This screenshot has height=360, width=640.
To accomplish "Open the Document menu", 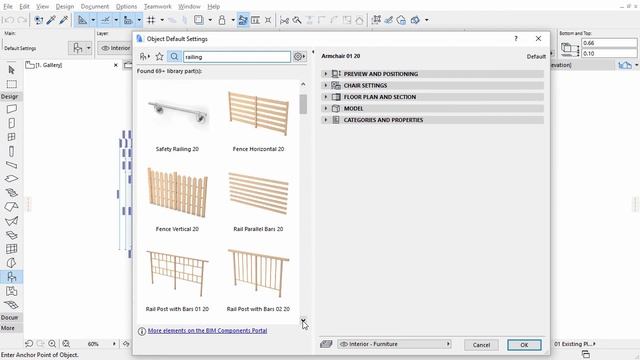I will coord(95,7).
